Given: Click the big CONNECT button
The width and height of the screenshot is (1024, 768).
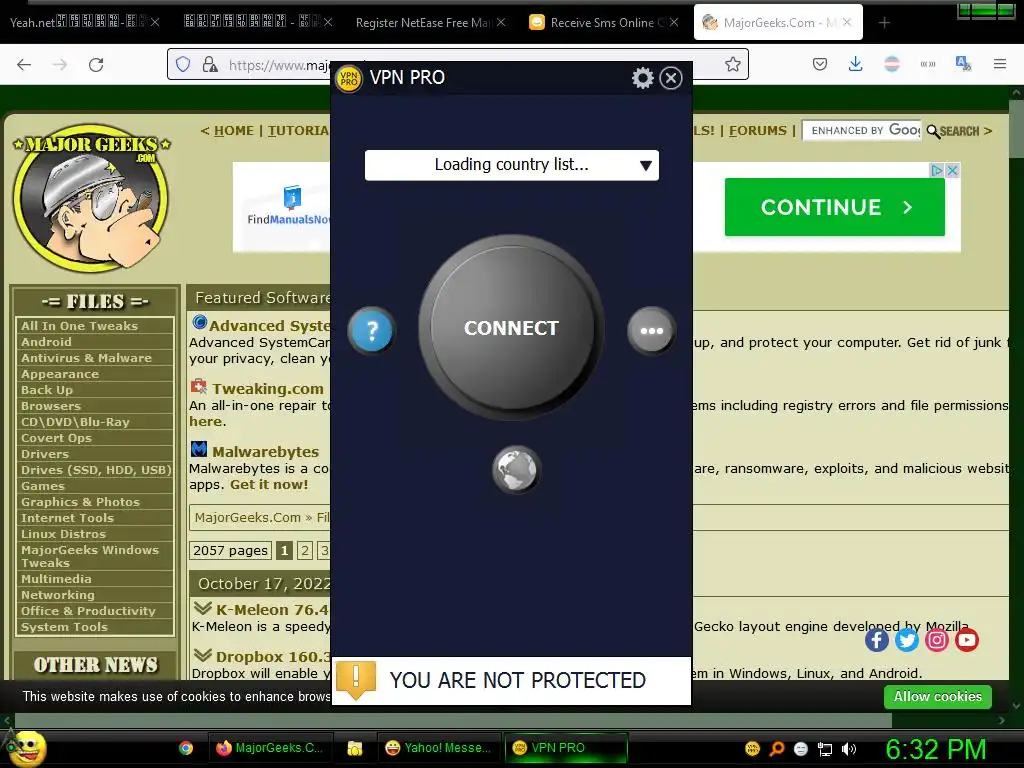Looking at the screenshot, I should click(511, 327).
